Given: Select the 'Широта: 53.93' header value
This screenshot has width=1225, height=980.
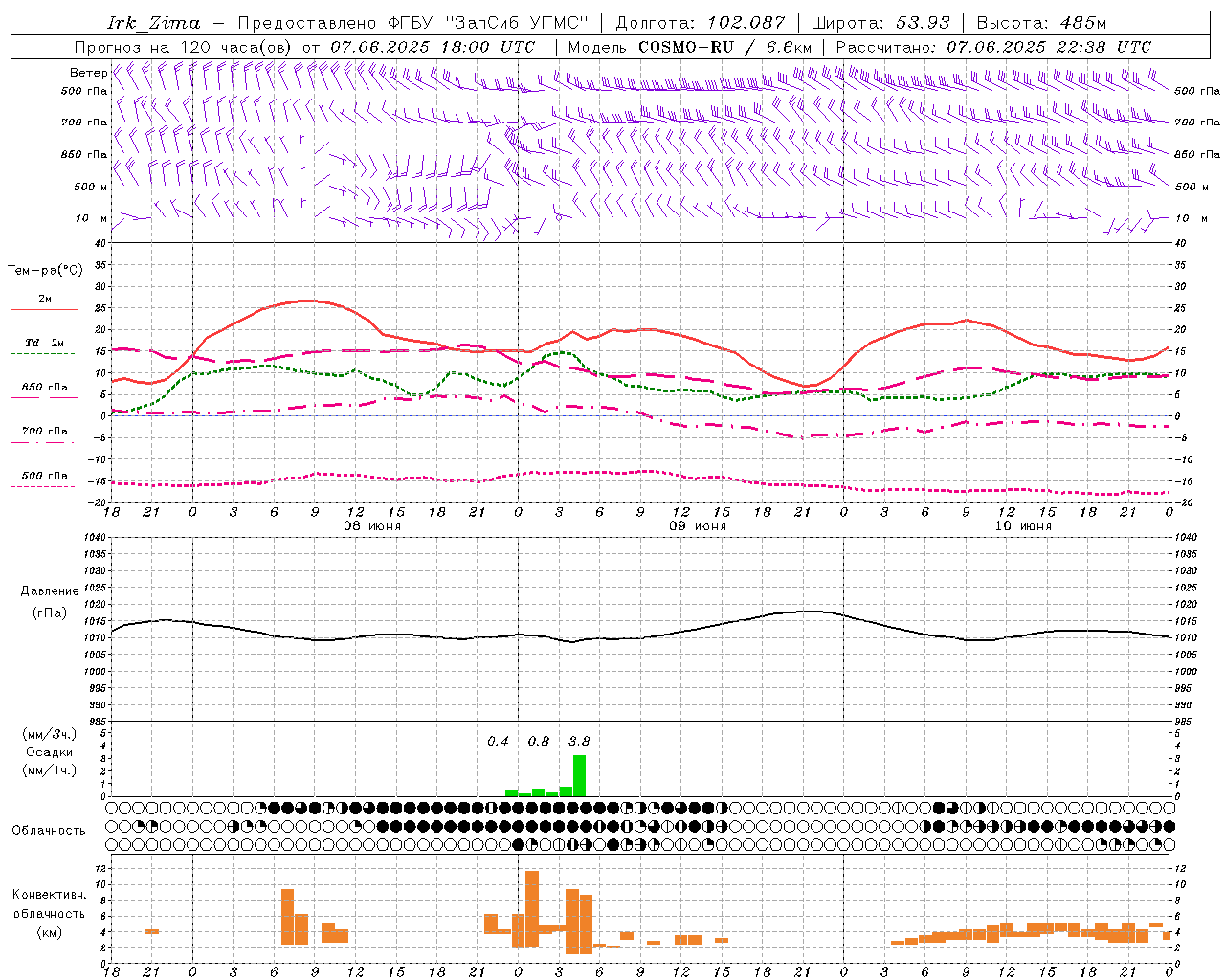Looking at the screenshot, I should (x=880, y=23).
